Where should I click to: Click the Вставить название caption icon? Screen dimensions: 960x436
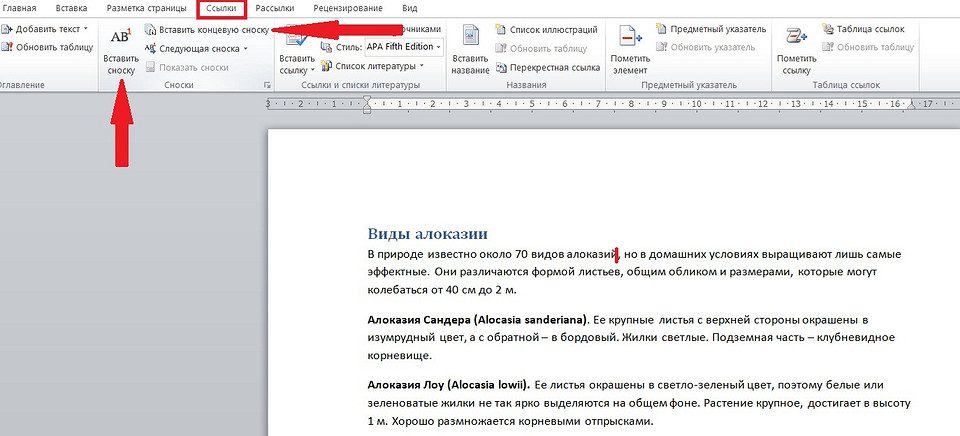tap(469, 38)
